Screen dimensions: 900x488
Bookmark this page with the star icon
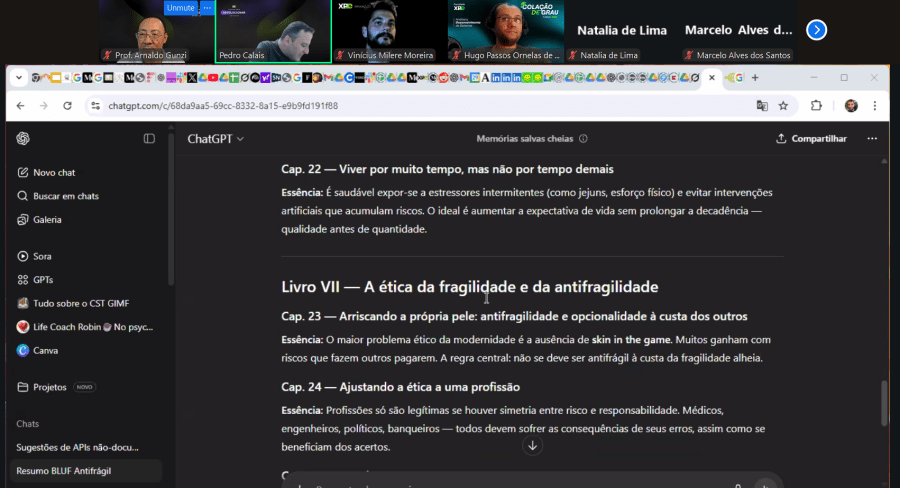784,105
